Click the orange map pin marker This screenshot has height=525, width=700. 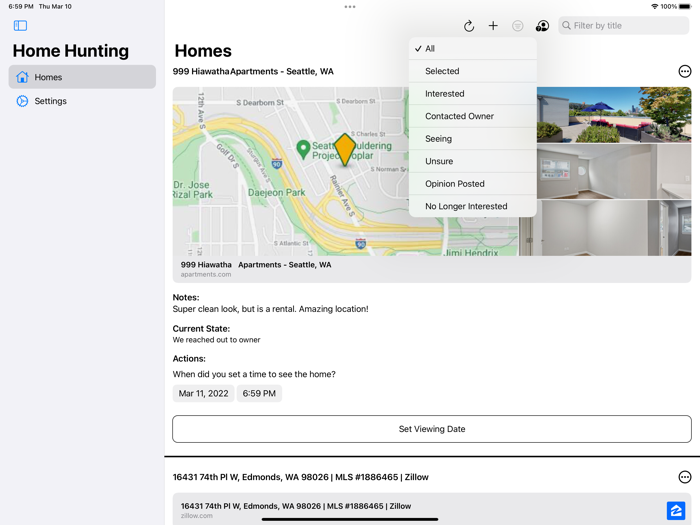[x=345, y=150]
